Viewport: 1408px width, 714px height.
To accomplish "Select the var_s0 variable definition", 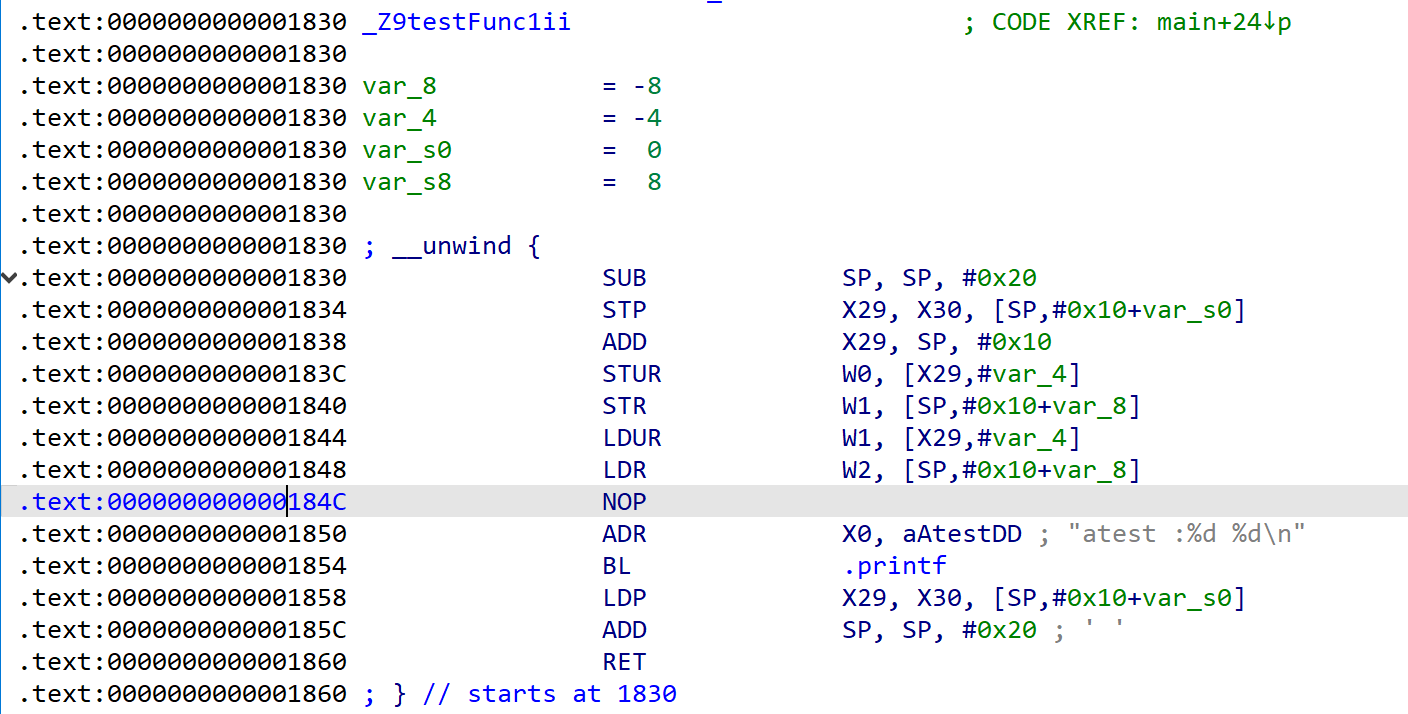I will tap(407, 150).
